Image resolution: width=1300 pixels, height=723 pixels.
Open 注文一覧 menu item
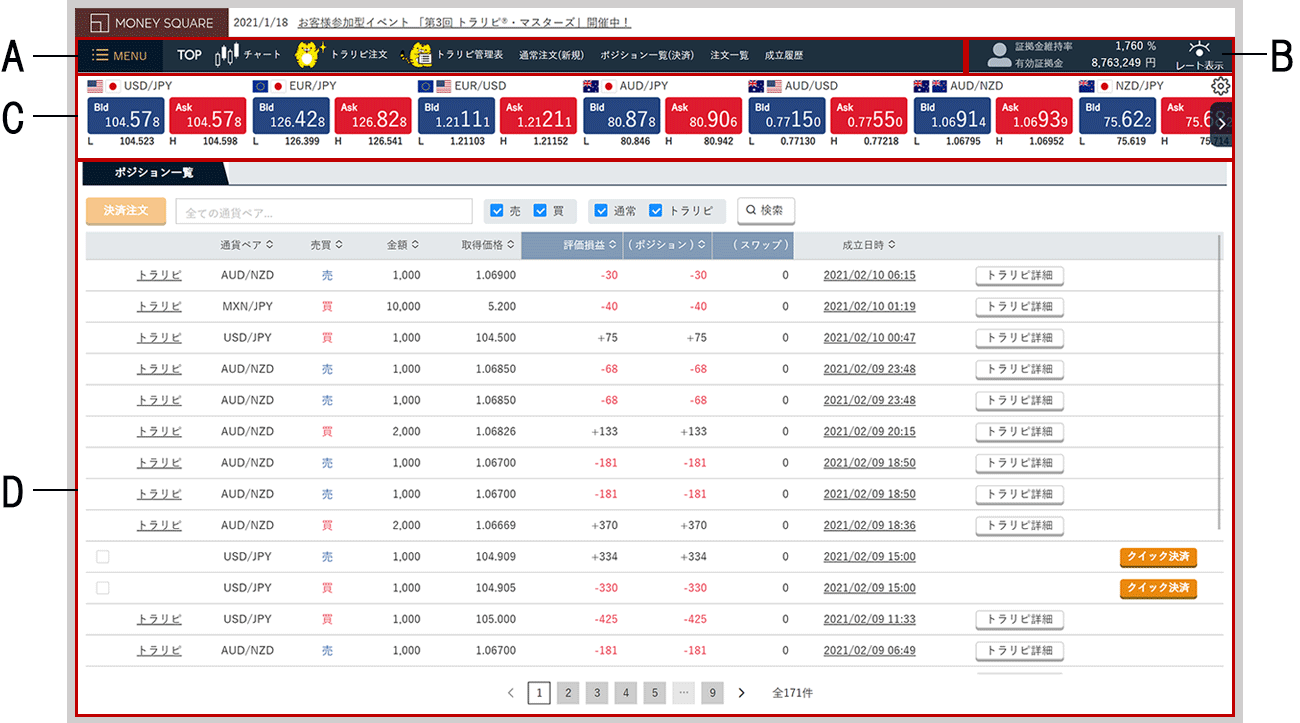(x=729, y=55)
